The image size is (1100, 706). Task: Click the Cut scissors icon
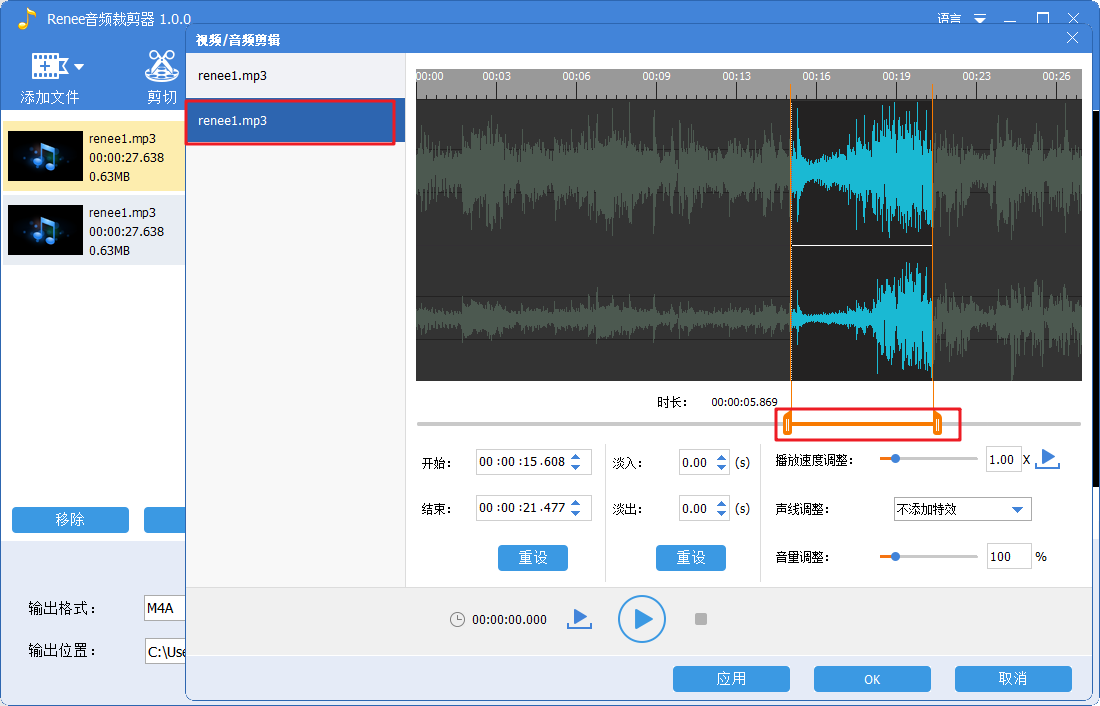[x=161, y=66]
